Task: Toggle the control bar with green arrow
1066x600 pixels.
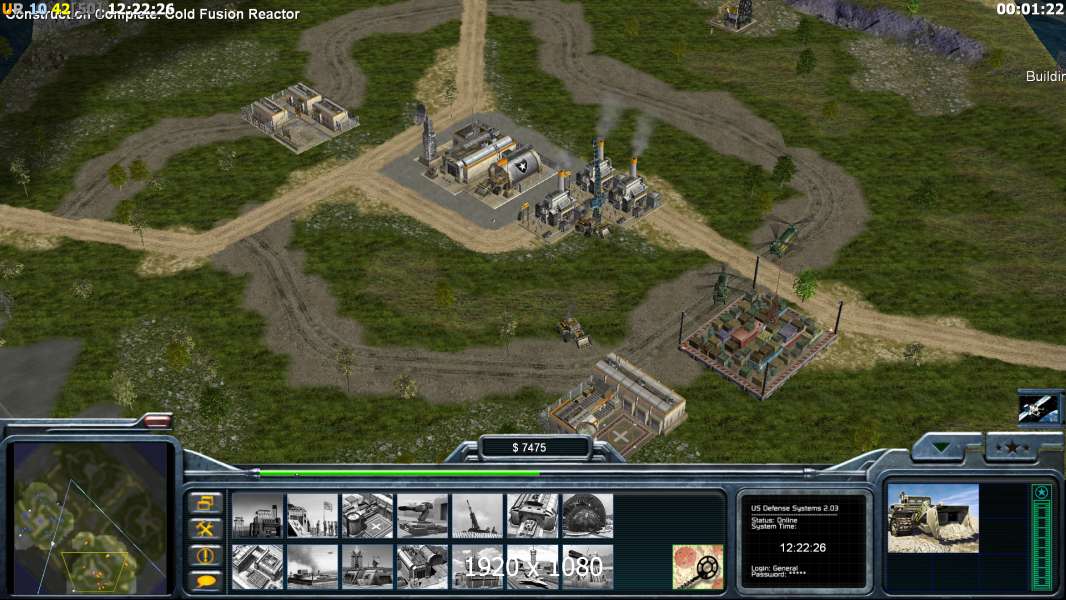Action: point(942,447)
